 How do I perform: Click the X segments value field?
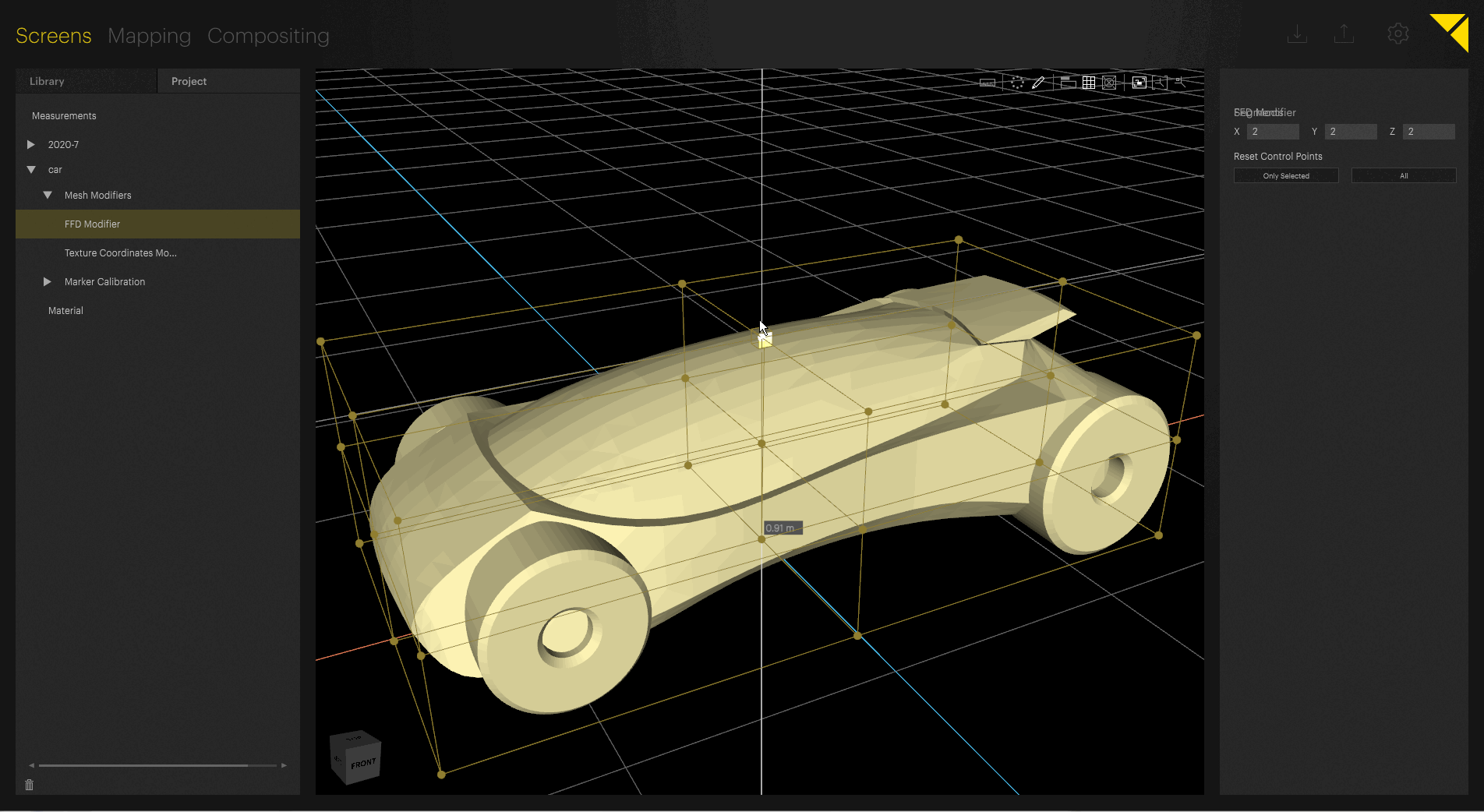(x=1273, y=131)
